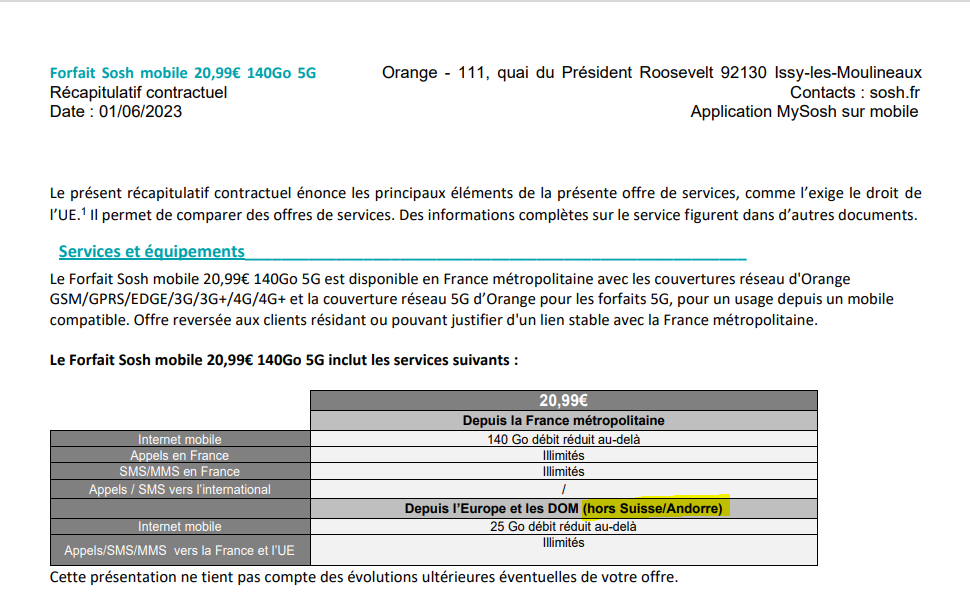The width and height of the screenshot is (970, 606).
Task: Select the "Depuis la France métropolitaine" table header
Action: pos(564,420)
